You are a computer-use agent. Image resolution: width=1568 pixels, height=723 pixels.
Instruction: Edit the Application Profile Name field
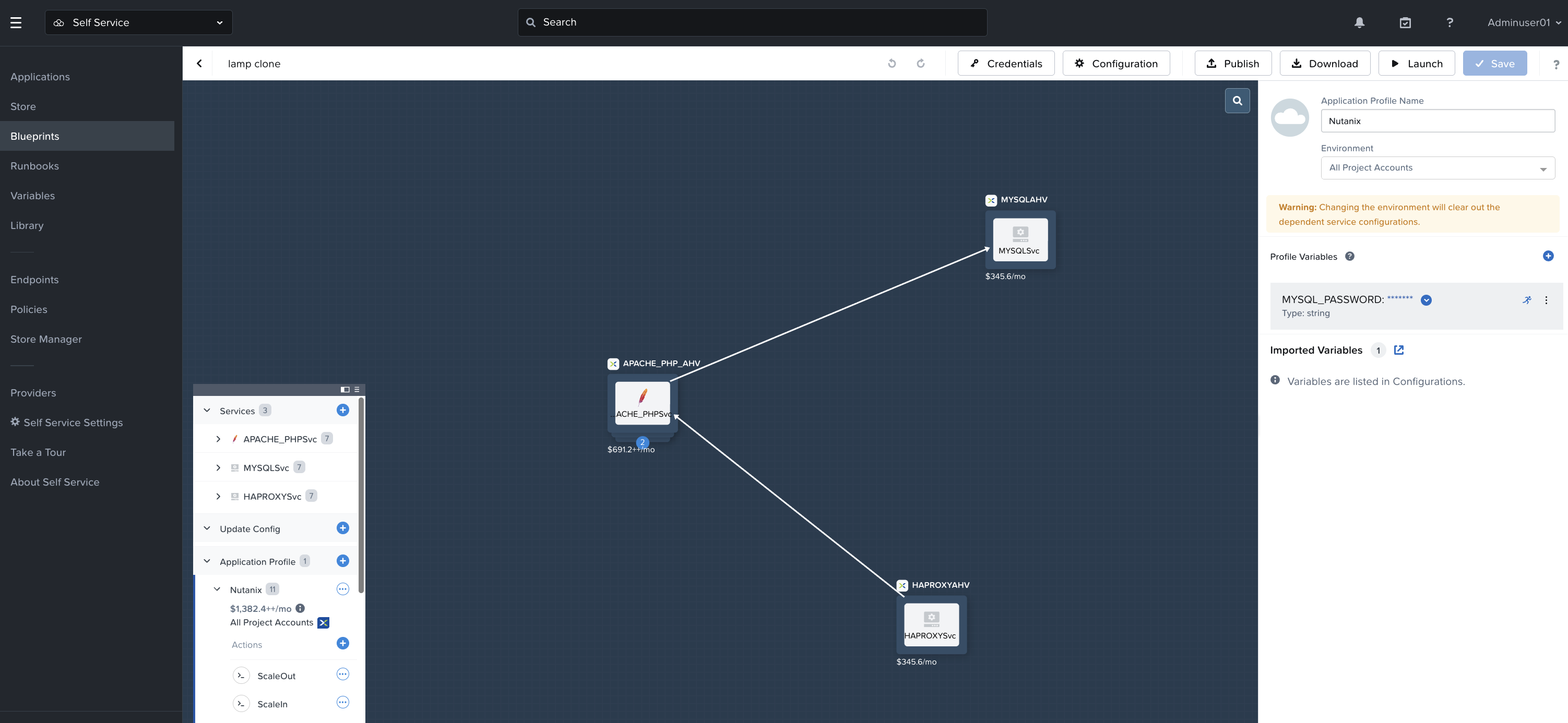(x=1438, y=121)
